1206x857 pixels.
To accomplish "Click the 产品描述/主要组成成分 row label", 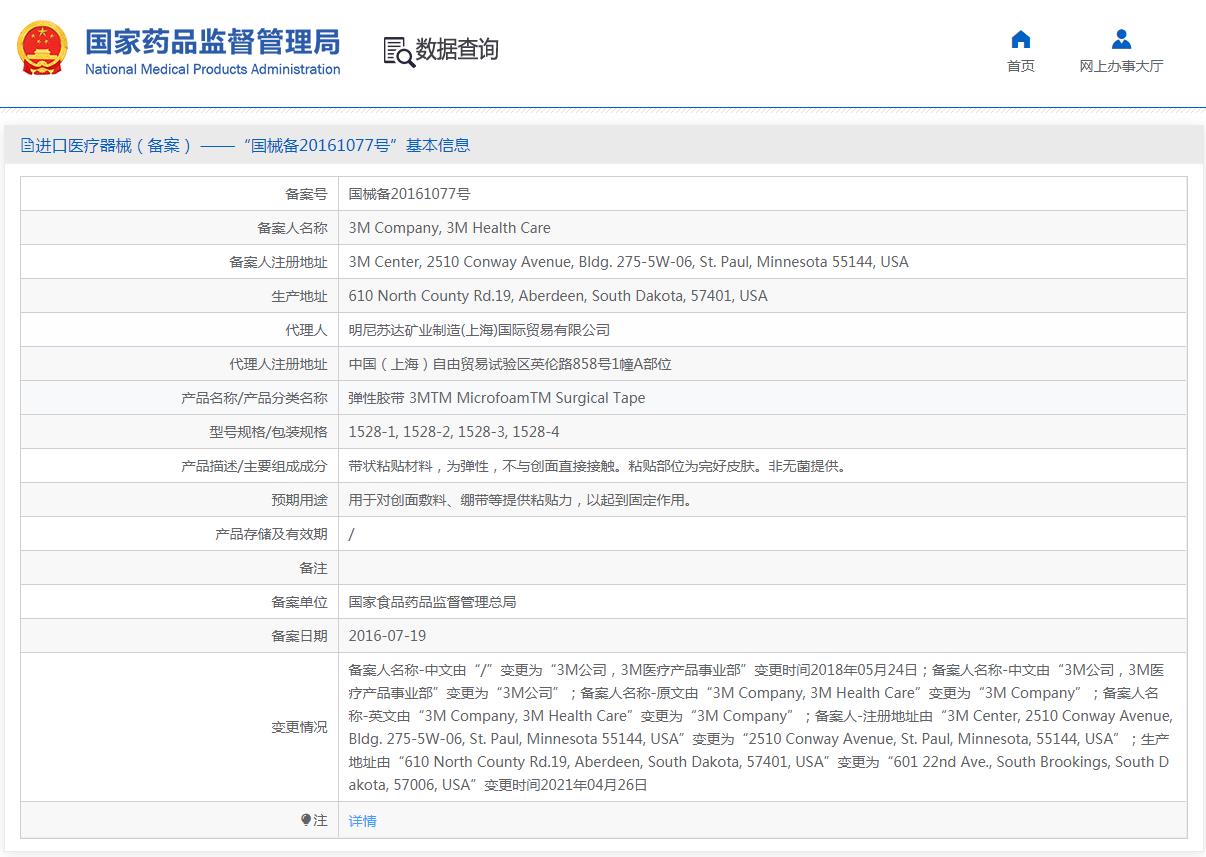I will pos(254,466).
